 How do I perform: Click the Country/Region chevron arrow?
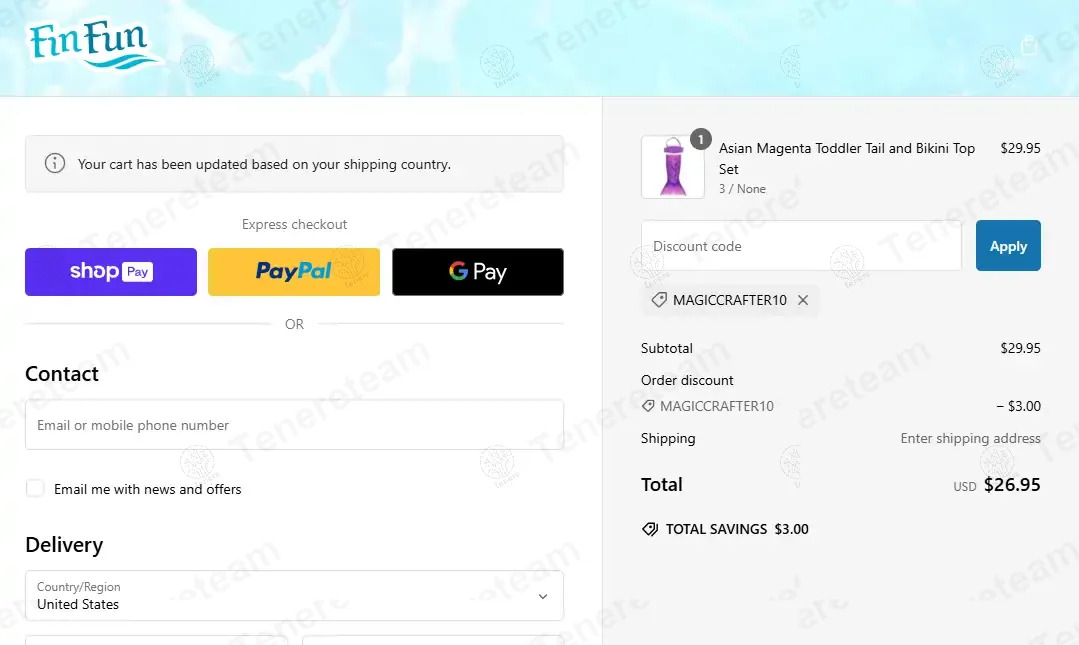543,596
